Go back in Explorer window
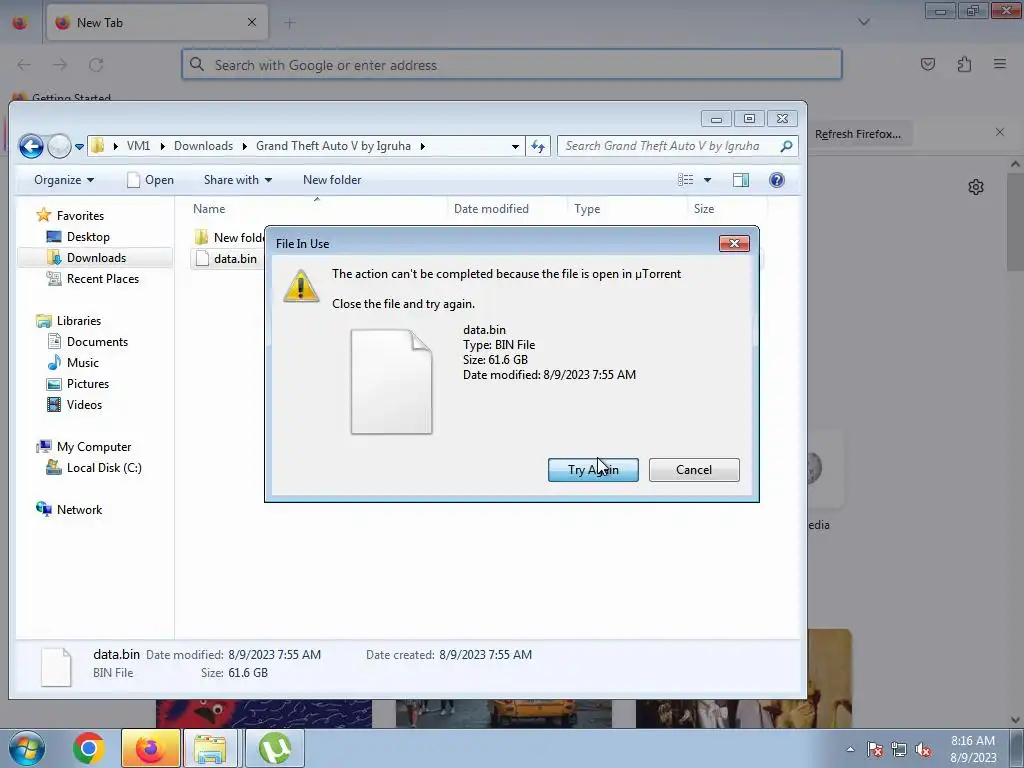The image size is (1024, 768). pos(31,146)
